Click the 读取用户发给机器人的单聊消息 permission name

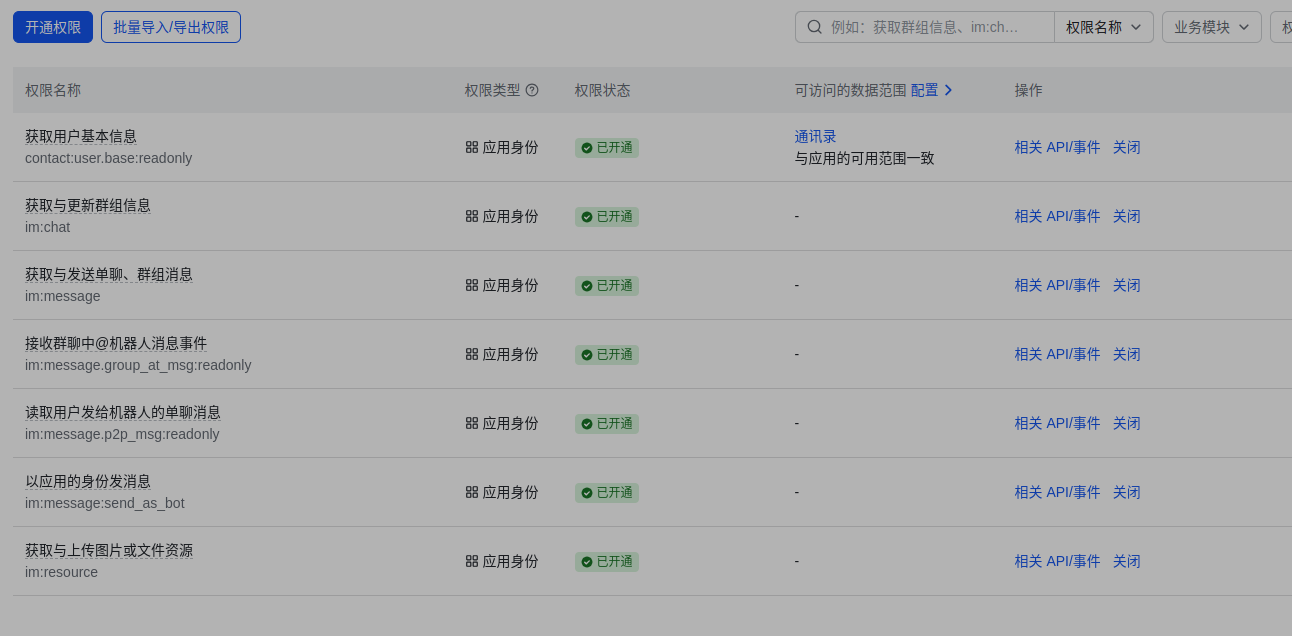(123, 412)
